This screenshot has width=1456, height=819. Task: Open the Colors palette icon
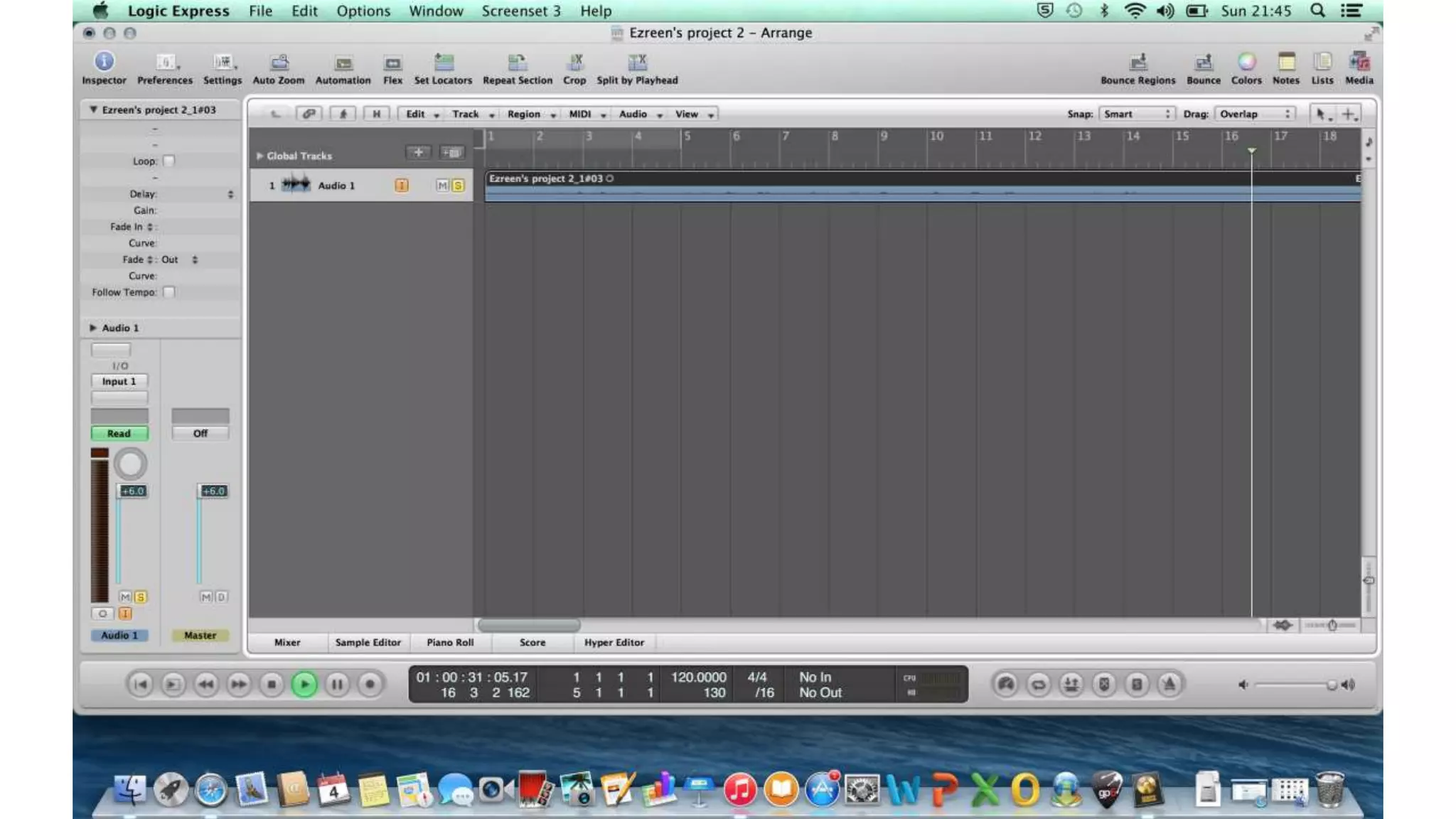1246,63
